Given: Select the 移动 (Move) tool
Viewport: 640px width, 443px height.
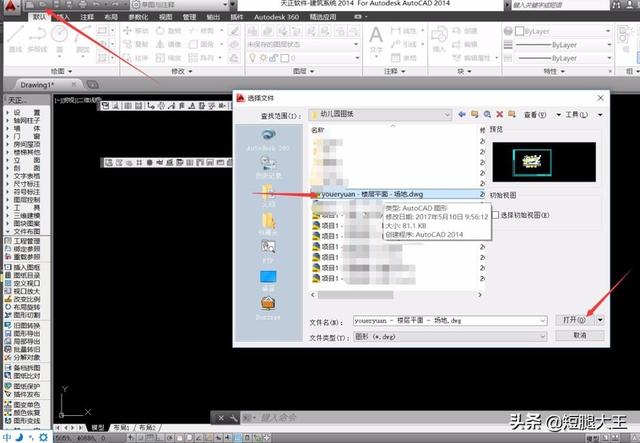Looking at the screenshot, I should [136, 31].
